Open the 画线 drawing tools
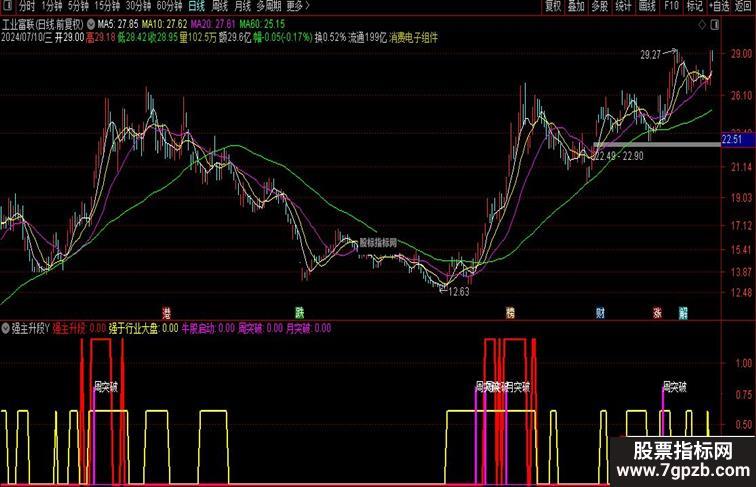 [x=647, y=6]
